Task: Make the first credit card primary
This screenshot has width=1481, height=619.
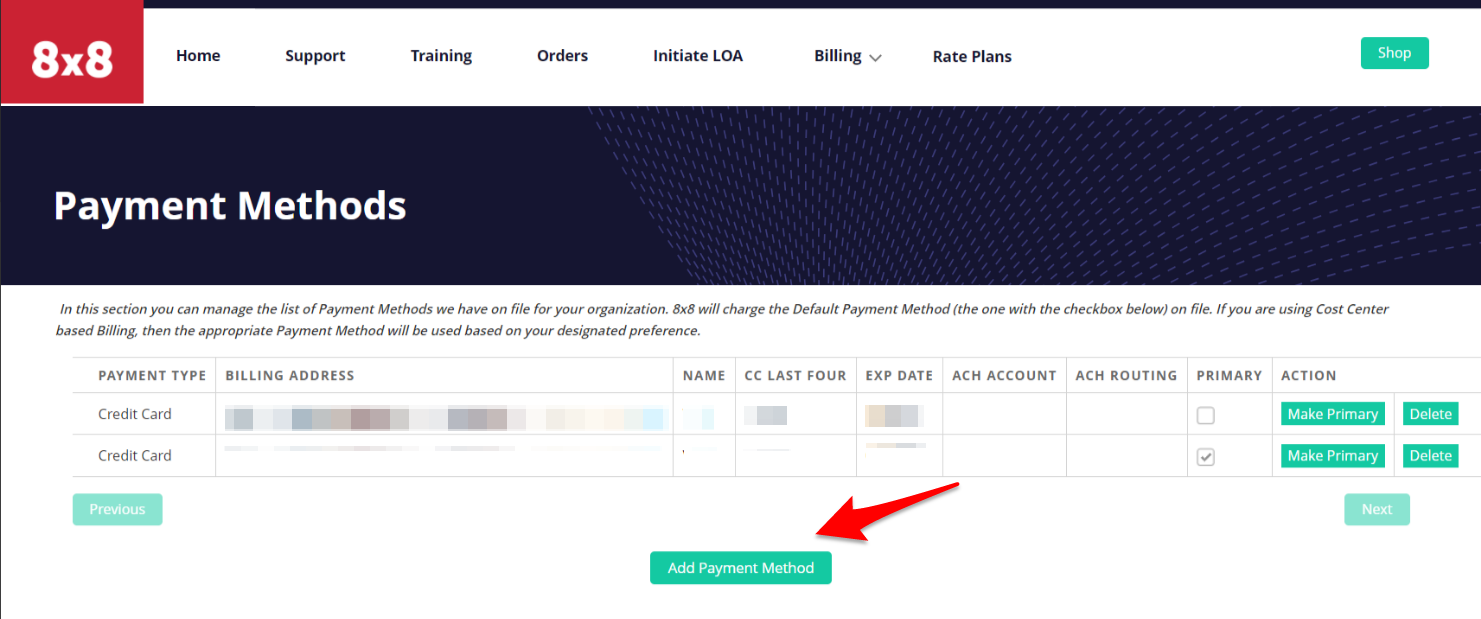Action: click(x=1332, y=414)
